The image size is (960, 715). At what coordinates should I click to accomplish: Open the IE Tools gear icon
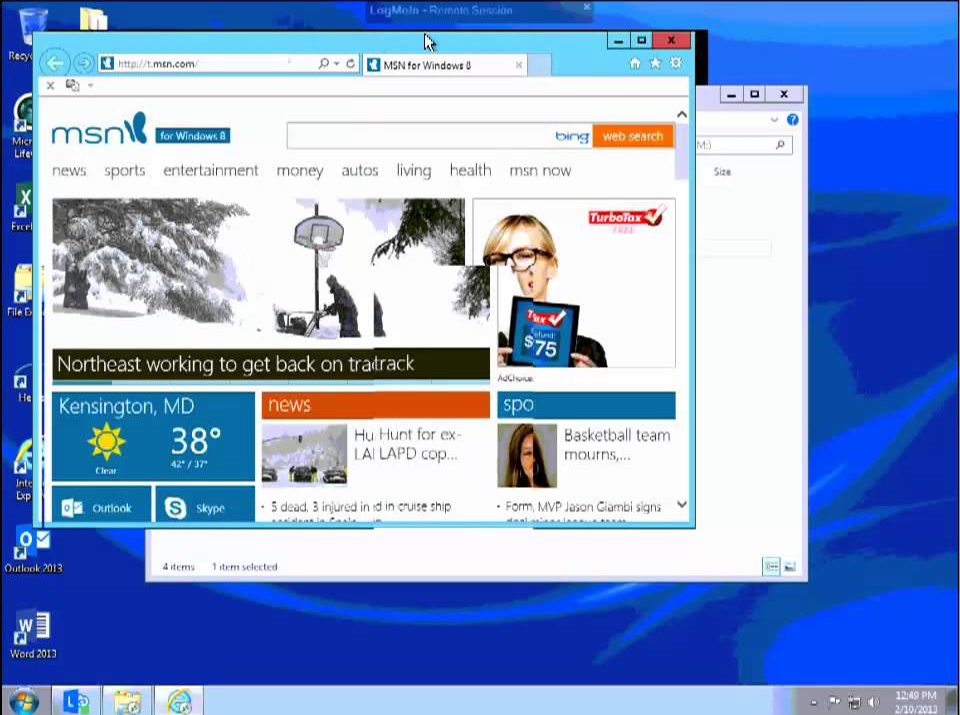pos(676,64)
